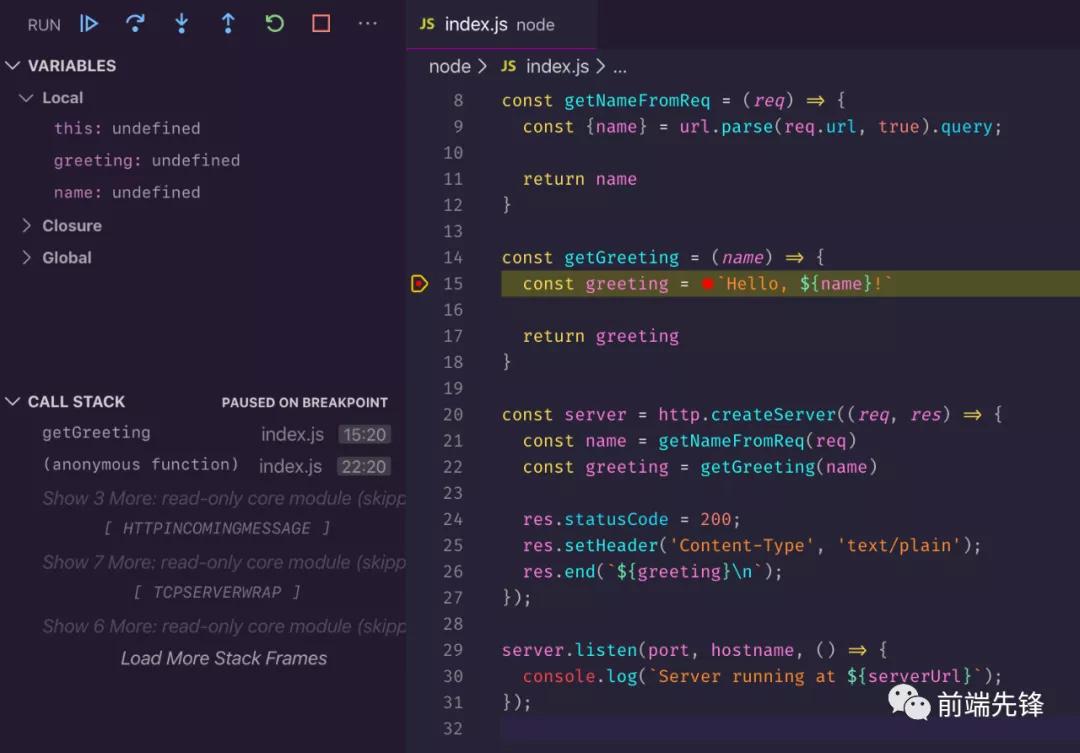Expand the Closure variables section

(26, 225)
